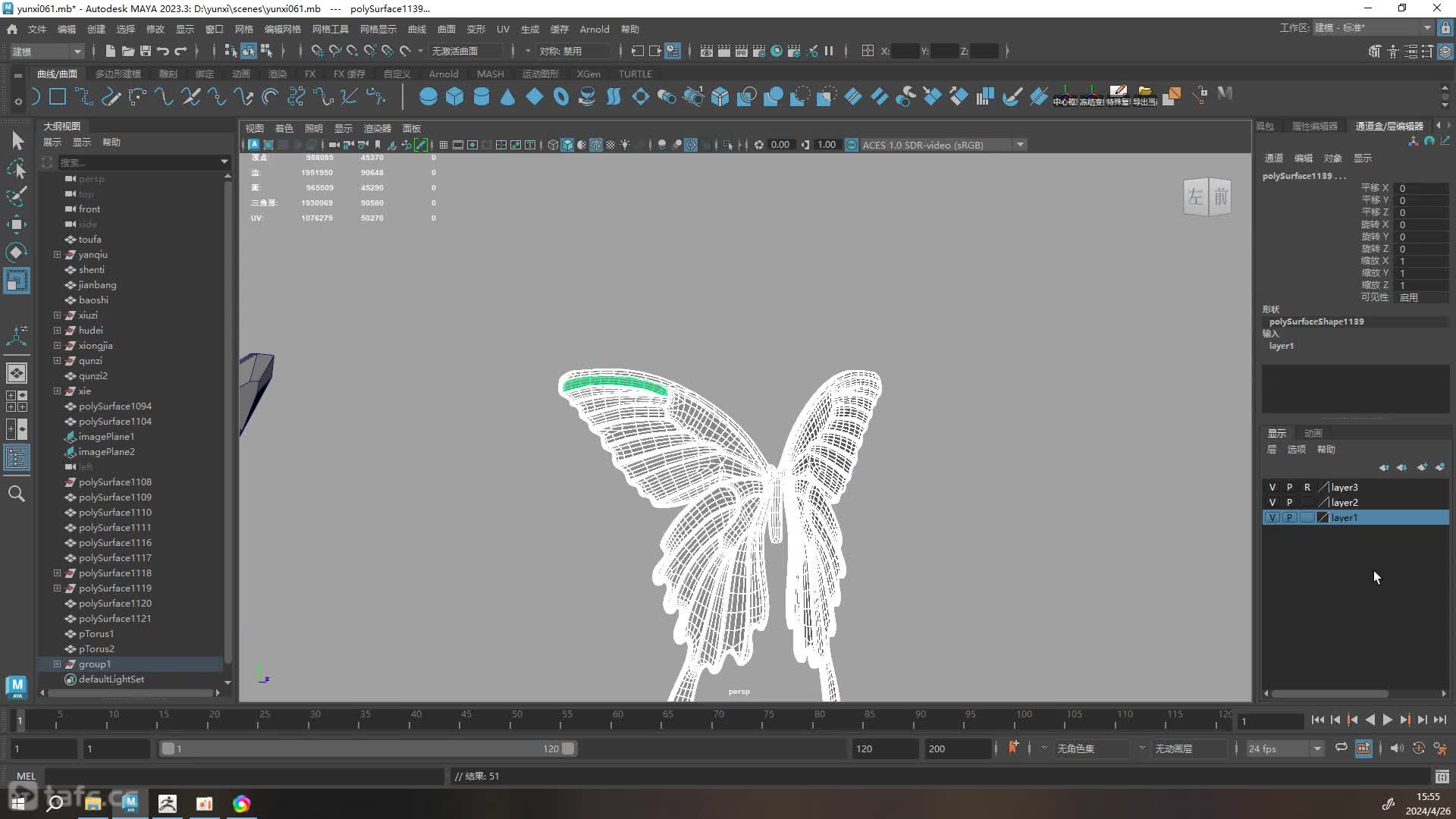This screenshot has width=1456, height=819.
Task: Switch to the XGen shelf tab
Action: pos(588,74)
